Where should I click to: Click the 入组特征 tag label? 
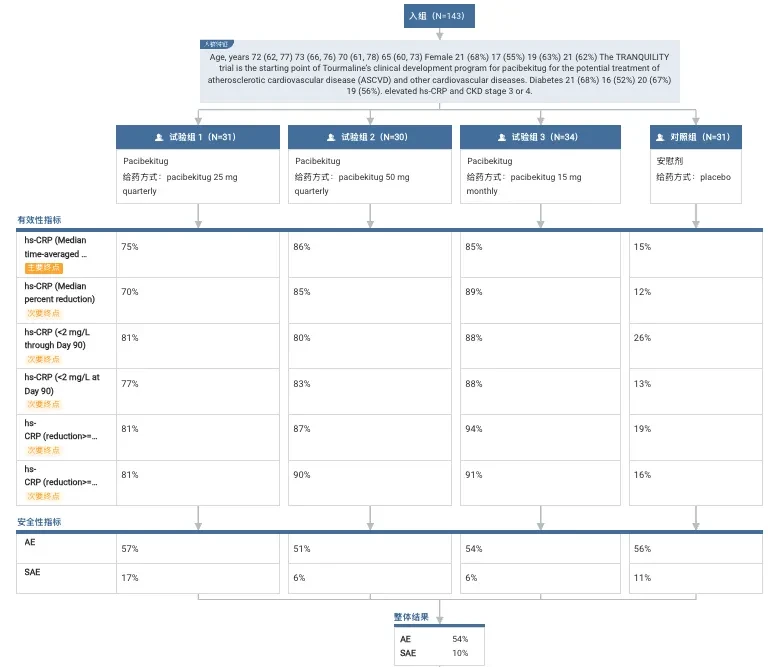click(x=216, y=44)
